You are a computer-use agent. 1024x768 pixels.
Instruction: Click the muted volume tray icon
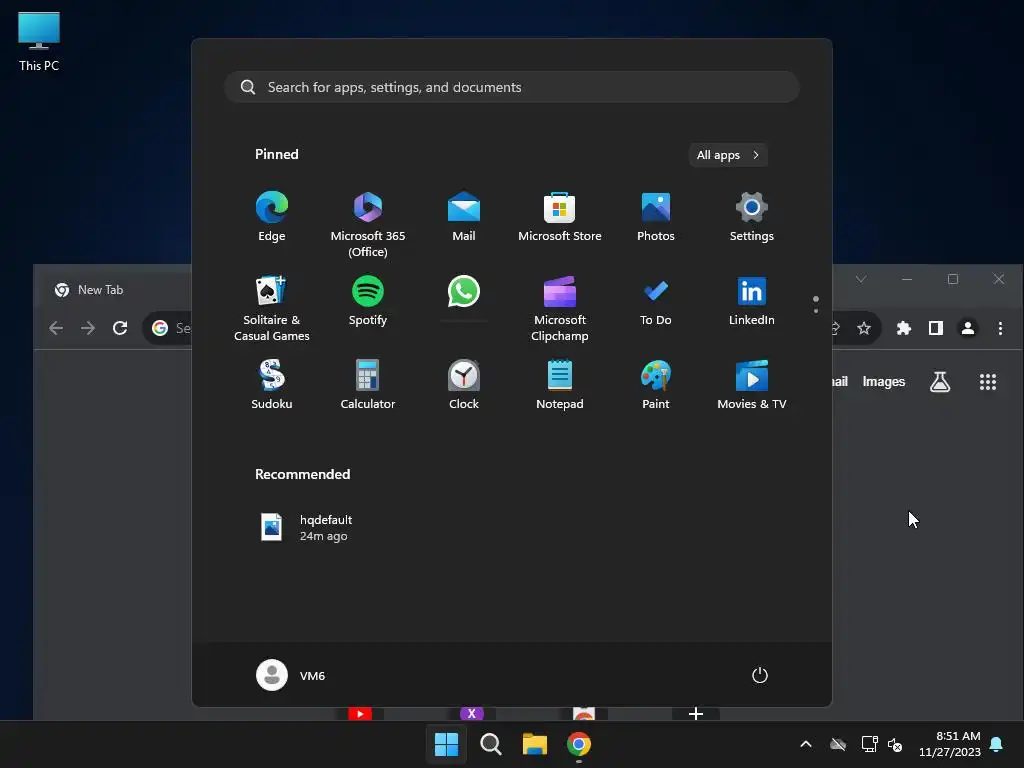click(895, 744)
